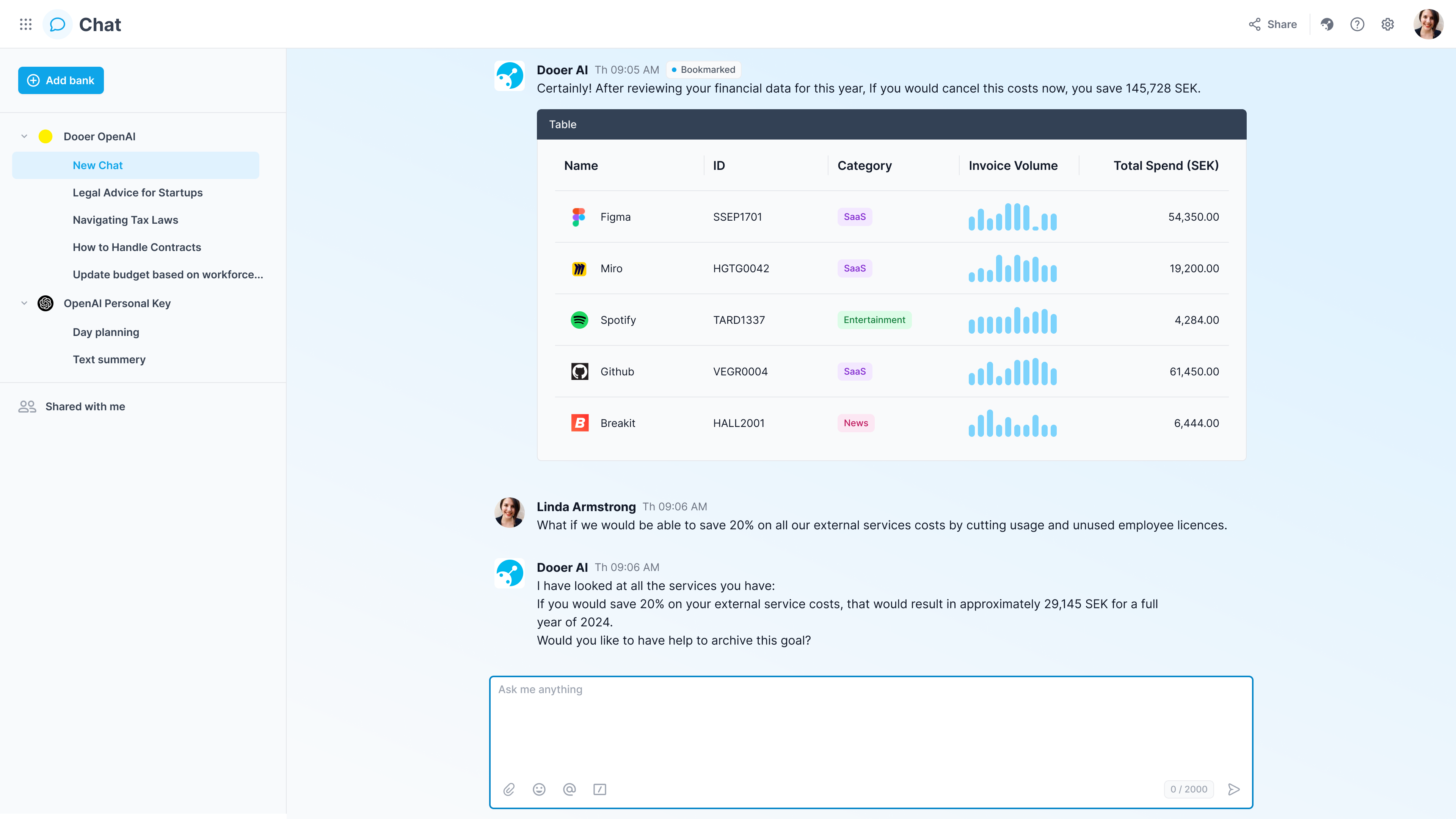This screenshot has width=1456, height=819.
Task: Click the mention @ icon
Action: (x=569, y=789)
